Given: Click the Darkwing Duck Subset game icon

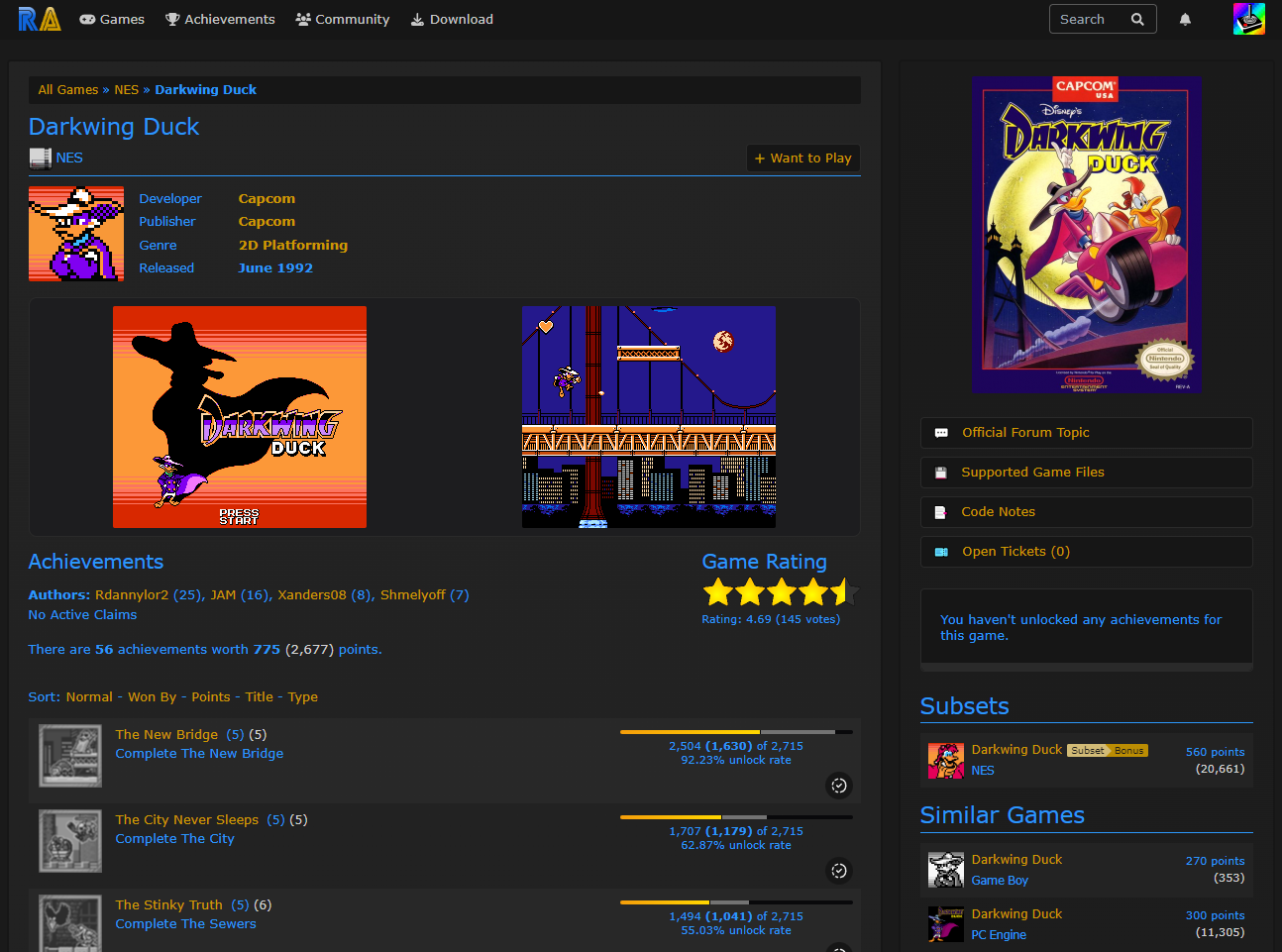Looking at the screenshot, I should click(x=946, y=761).
